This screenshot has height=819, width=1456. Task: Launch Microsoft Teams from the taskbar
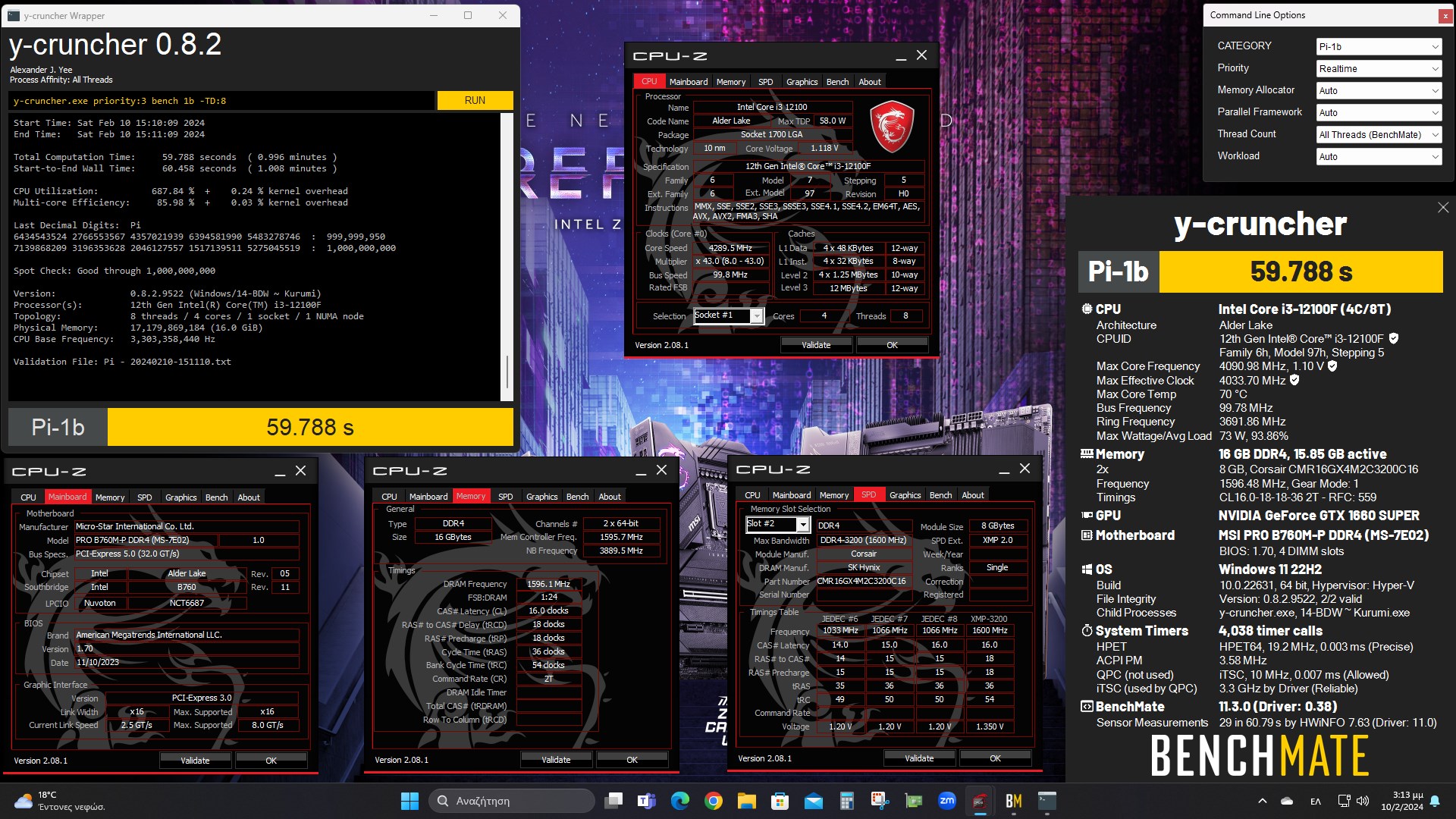tap(647, 801)
